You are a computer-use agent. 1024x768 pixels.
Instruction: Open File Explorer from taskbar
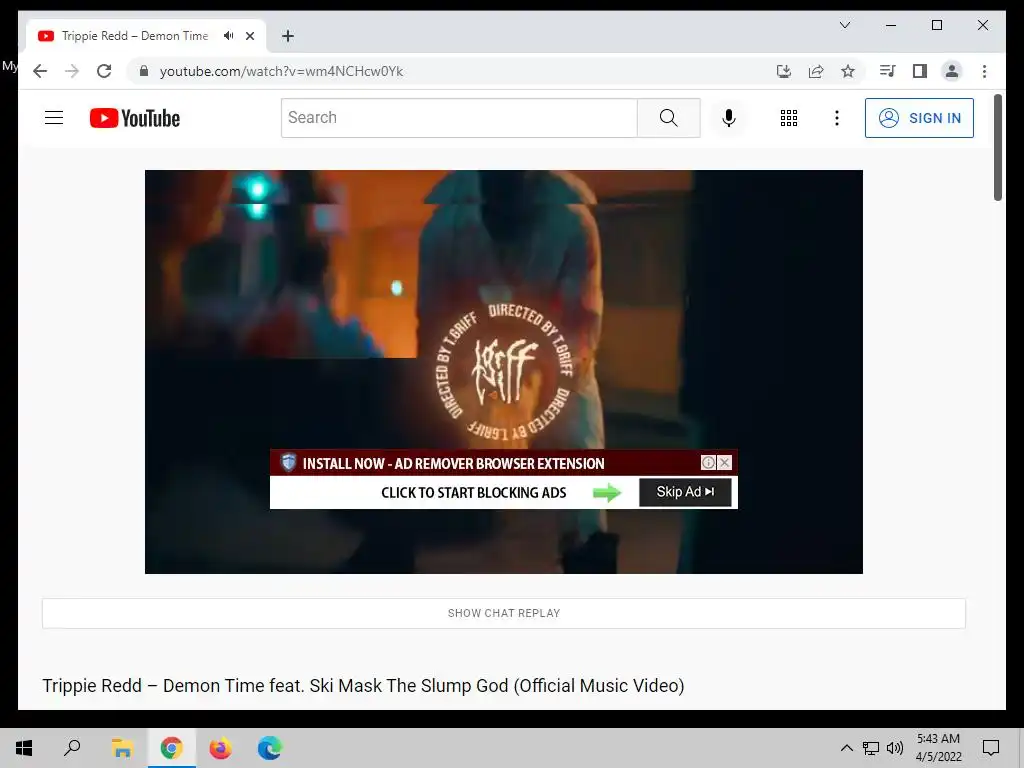pyautogui.click(x=122, y=748)
